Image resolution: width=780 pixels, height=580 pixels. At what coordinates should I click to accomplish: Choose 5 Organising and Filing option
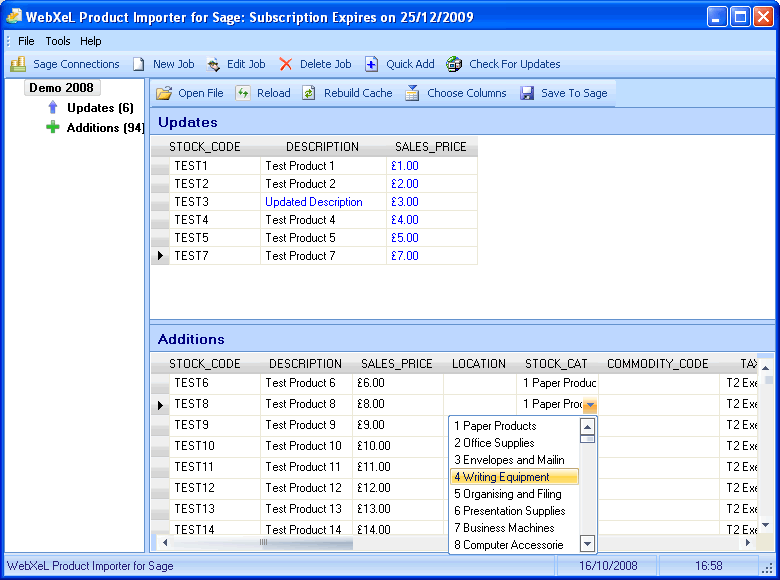[515, 494]
